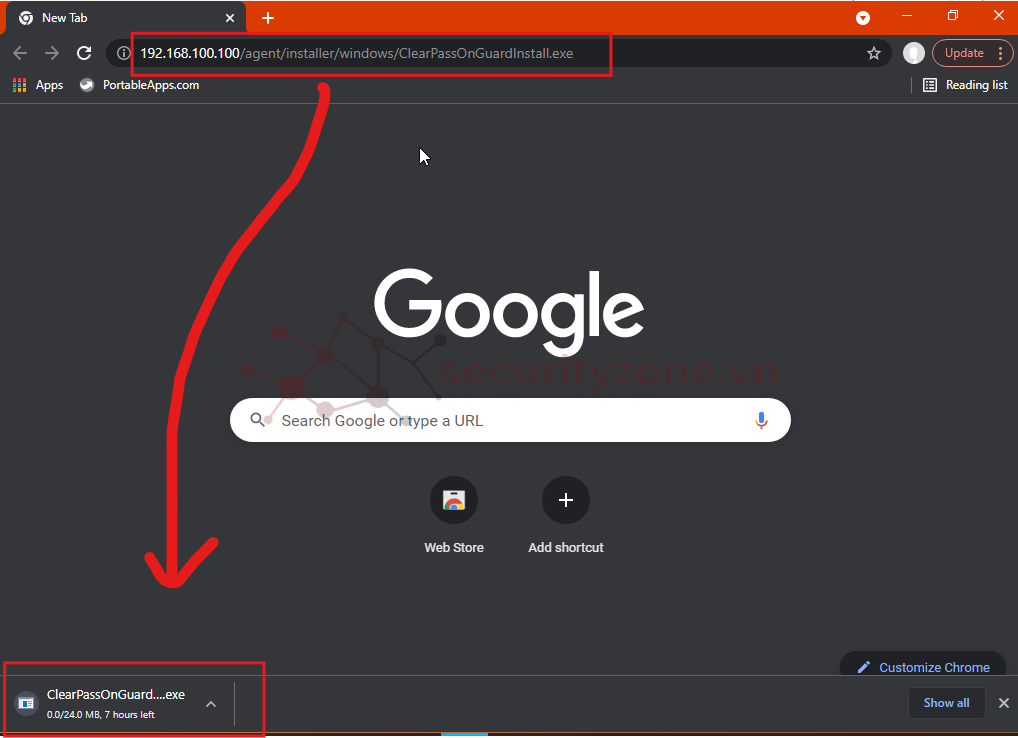Image resolution: width=1018 pixels, height=738 pixels.
Task: Click the Customize Chrome button
Action: [923, 667]
